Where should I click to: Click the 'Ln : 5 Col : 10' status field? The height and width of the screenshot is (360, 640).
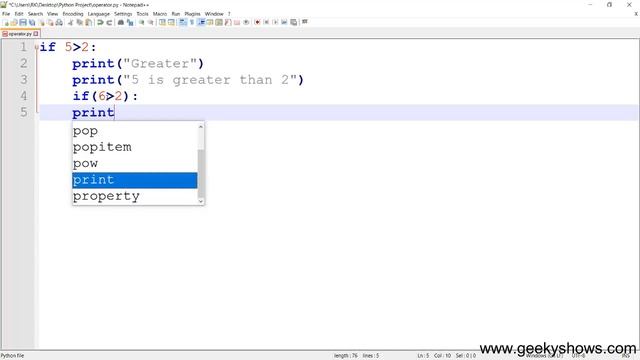point(434,356)
